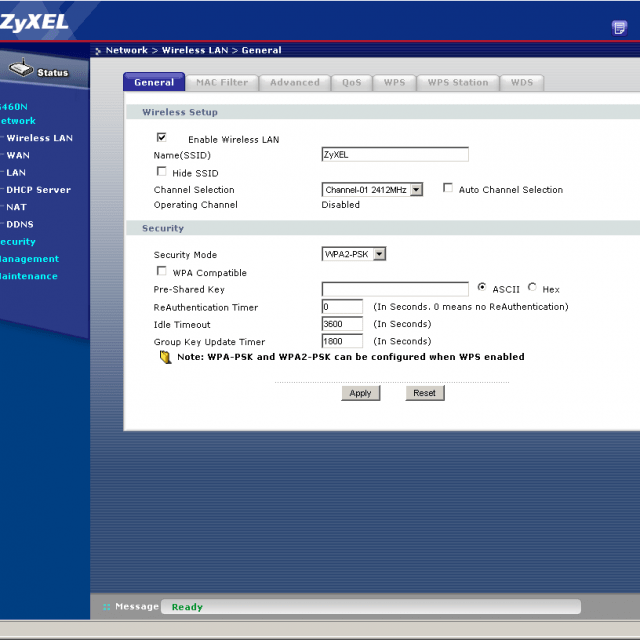Click breadcrumb arrow icon before Network

click(x=98, y=51)
